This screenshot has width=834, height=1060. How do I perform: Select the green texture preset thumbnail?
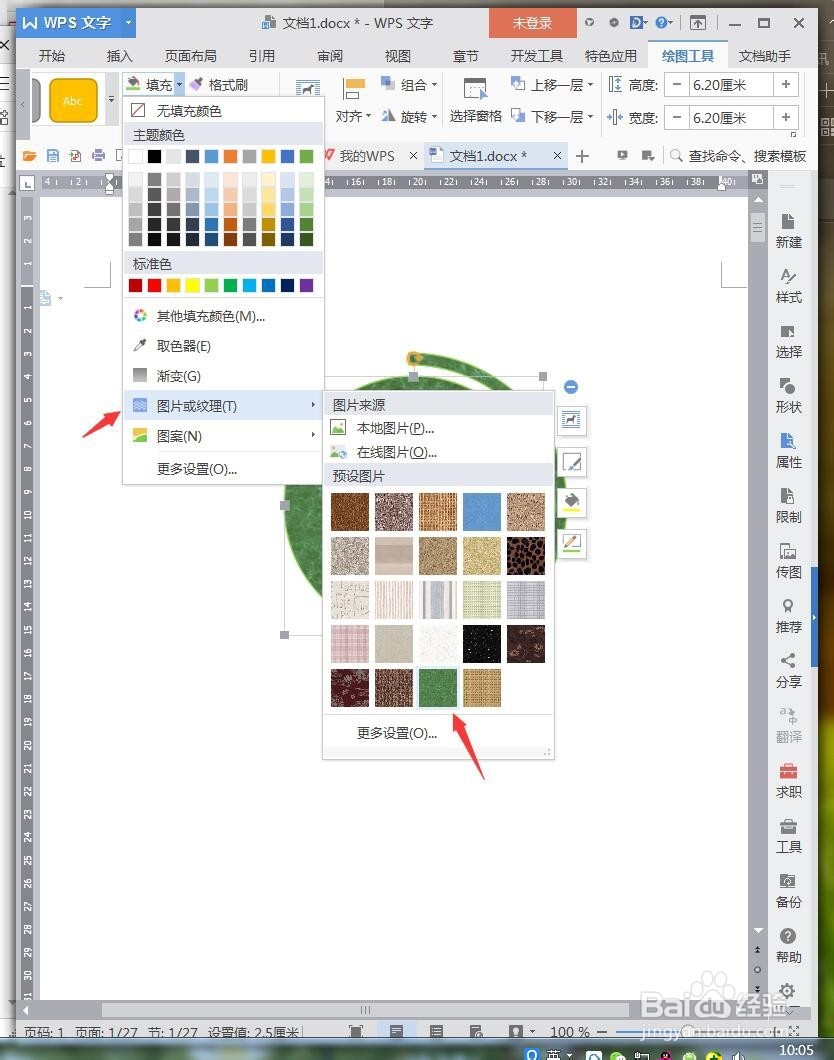pos(437,688)
